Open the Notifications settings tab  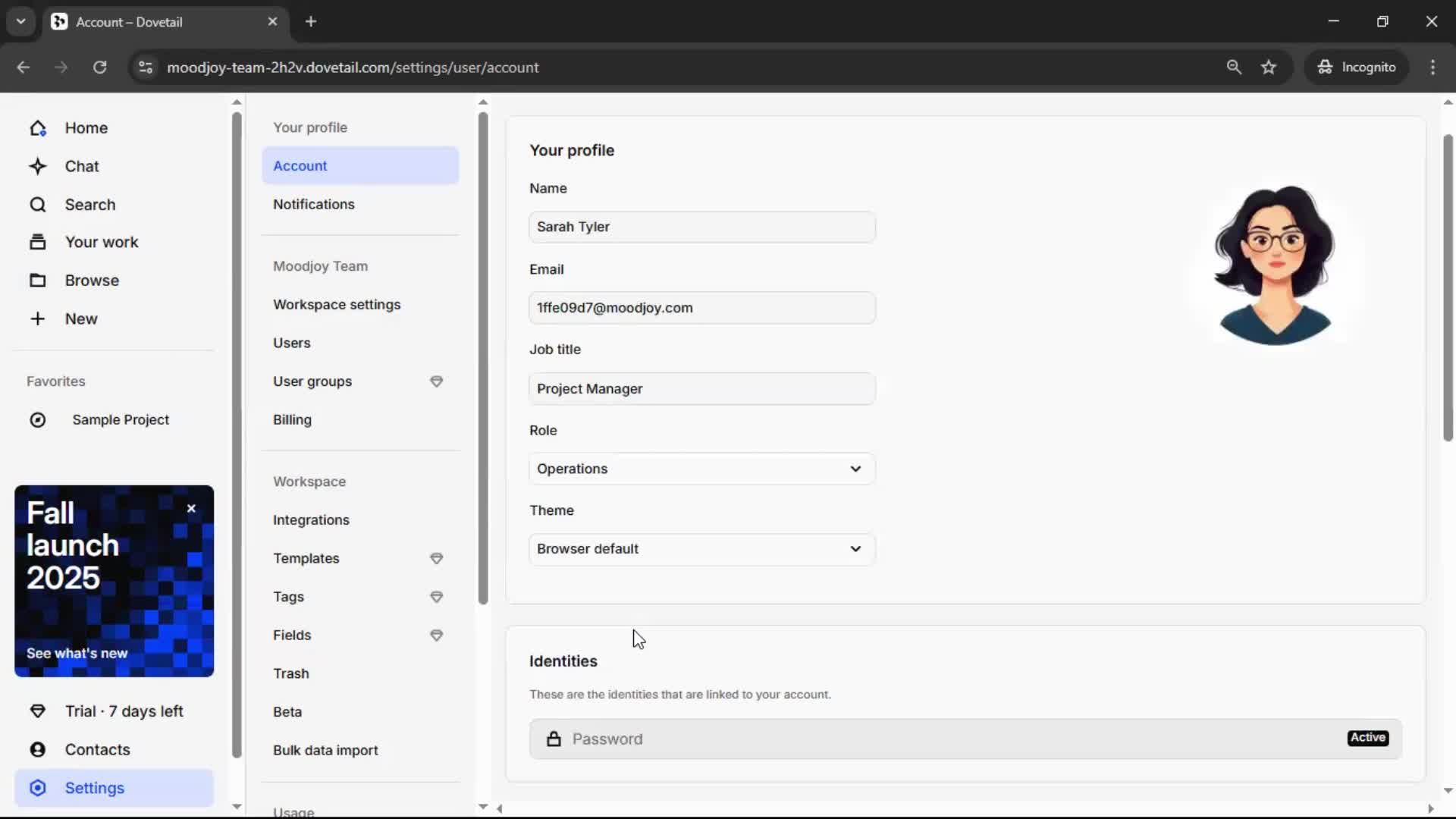pos(314,205)
